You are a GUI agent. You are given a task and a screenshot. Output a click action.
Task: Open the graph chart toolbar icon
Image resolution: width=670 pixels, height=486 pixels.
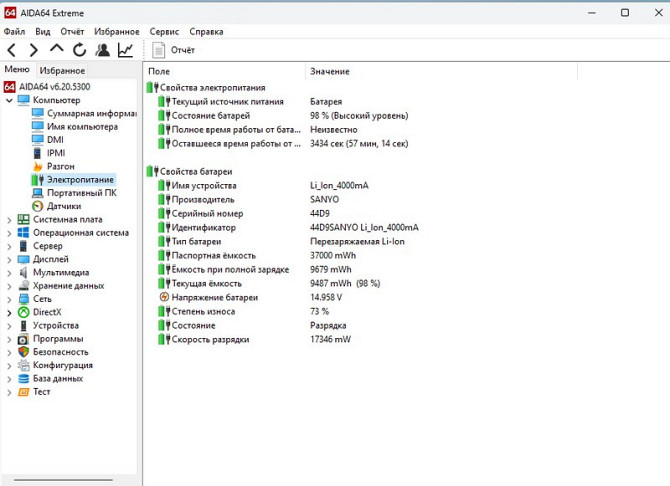126,50
